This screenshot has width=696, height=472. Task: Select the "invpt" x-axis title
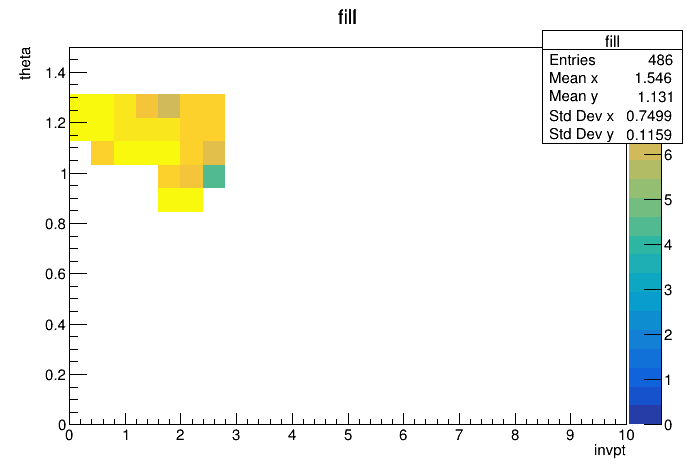click(x=609, y=450)
